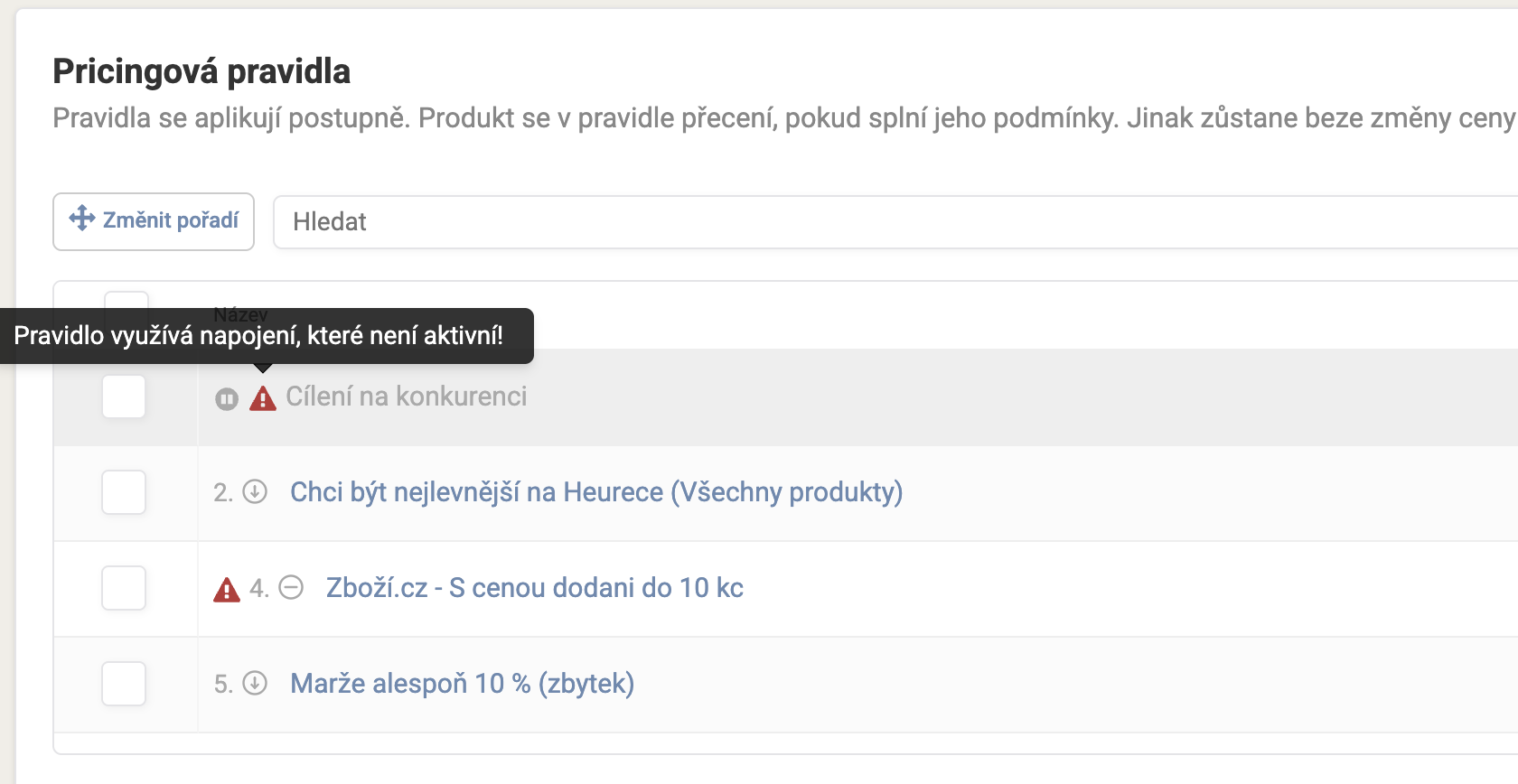Click the rule number 4. label
Screen dimensions: 1518x784
point(259,589)
